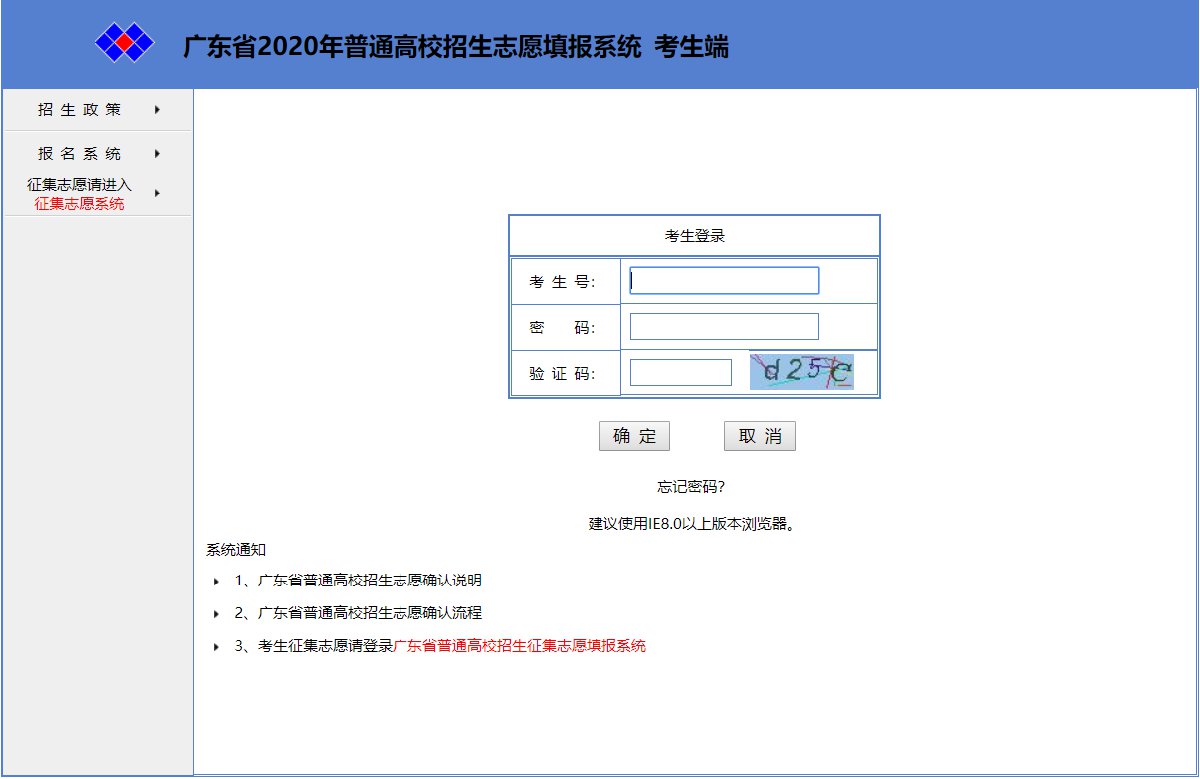Click the triangle bullet before notice 1
Screen dimensions: 1200x779
tap(216, 581)
